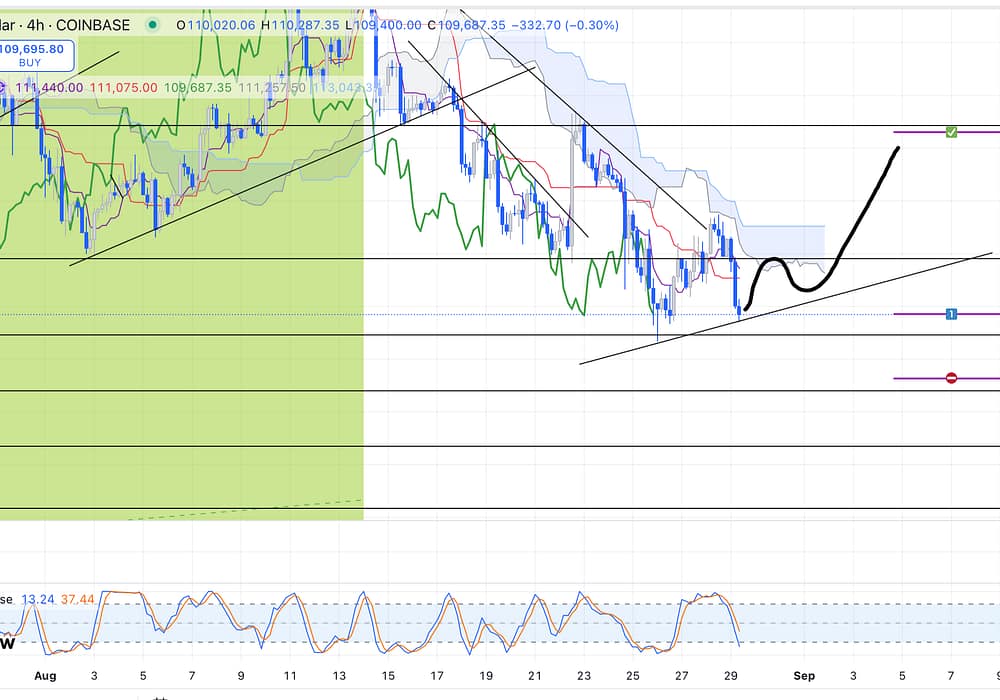The width and height of the screenshot is (1000, 700).
Task: Click the red indicator value 111,075.00
Action: (123, 88)
